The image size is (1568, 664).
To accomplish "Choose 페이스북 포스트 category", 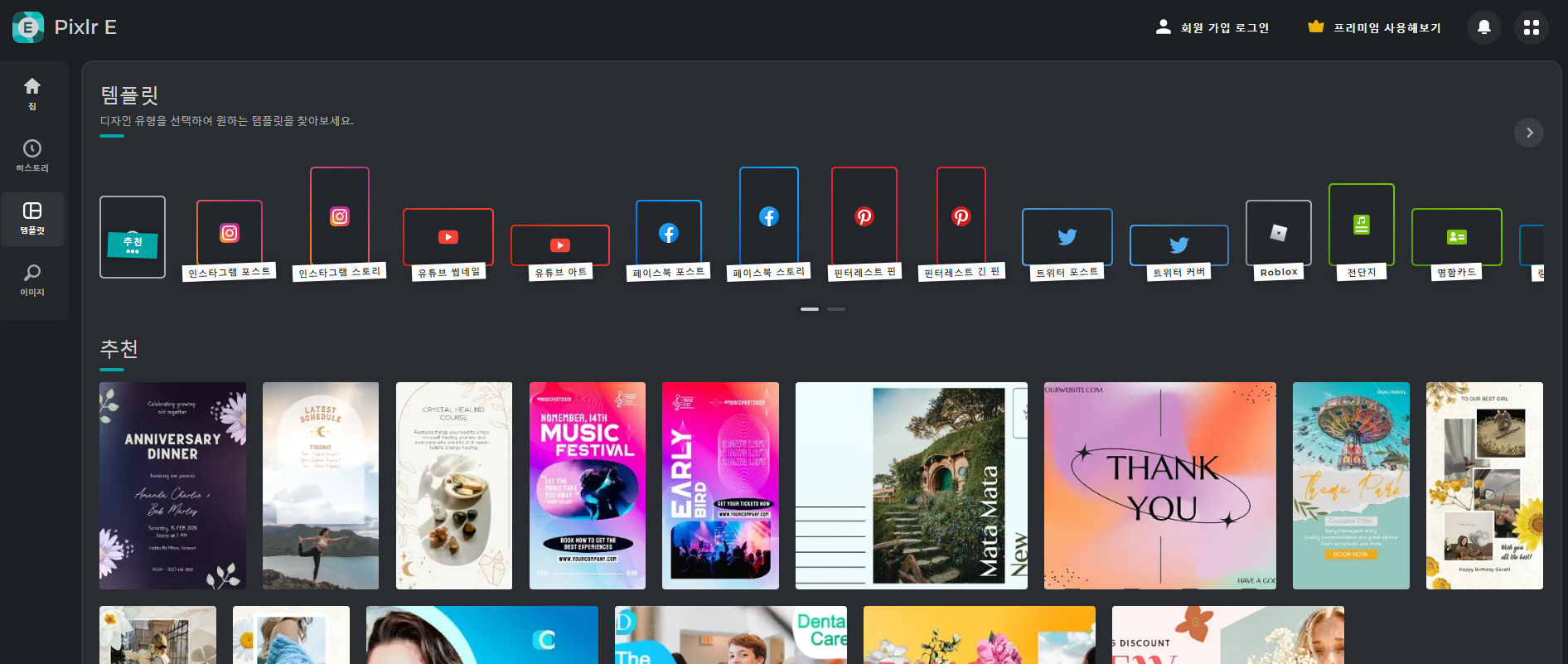I will (669, 241).
